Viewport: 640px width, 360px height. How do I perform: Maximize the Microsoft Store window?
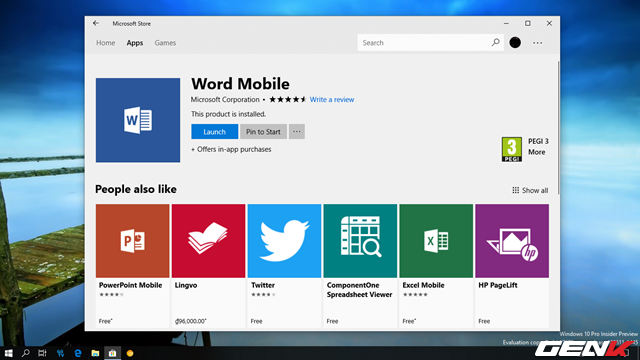[528, 23]
